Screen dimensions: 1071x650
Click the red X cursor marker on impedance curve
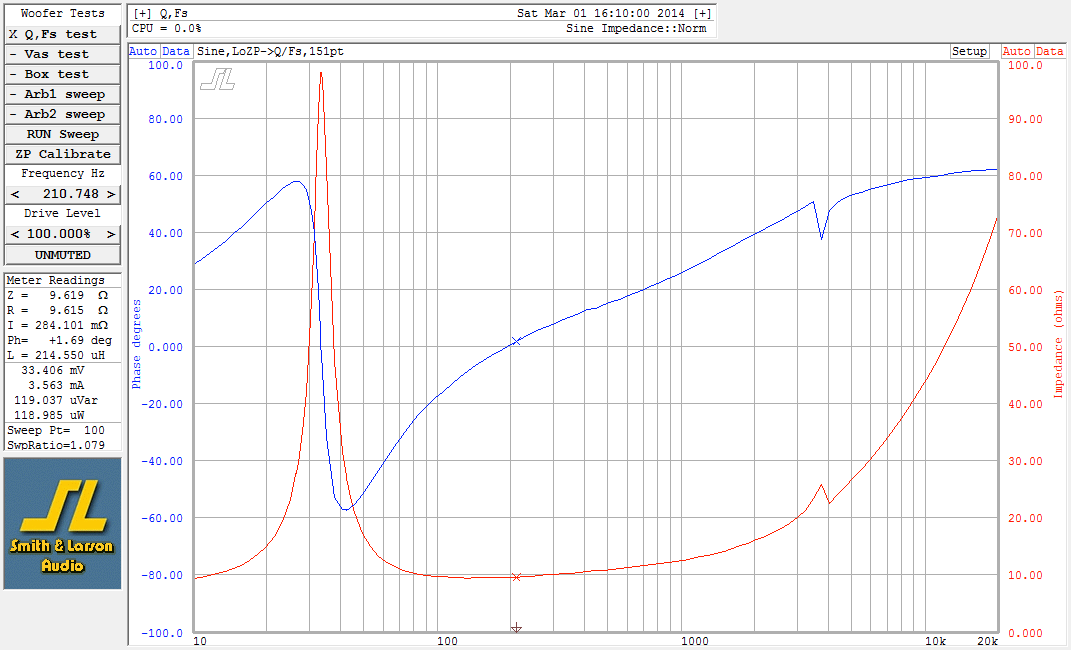point(516,577)
